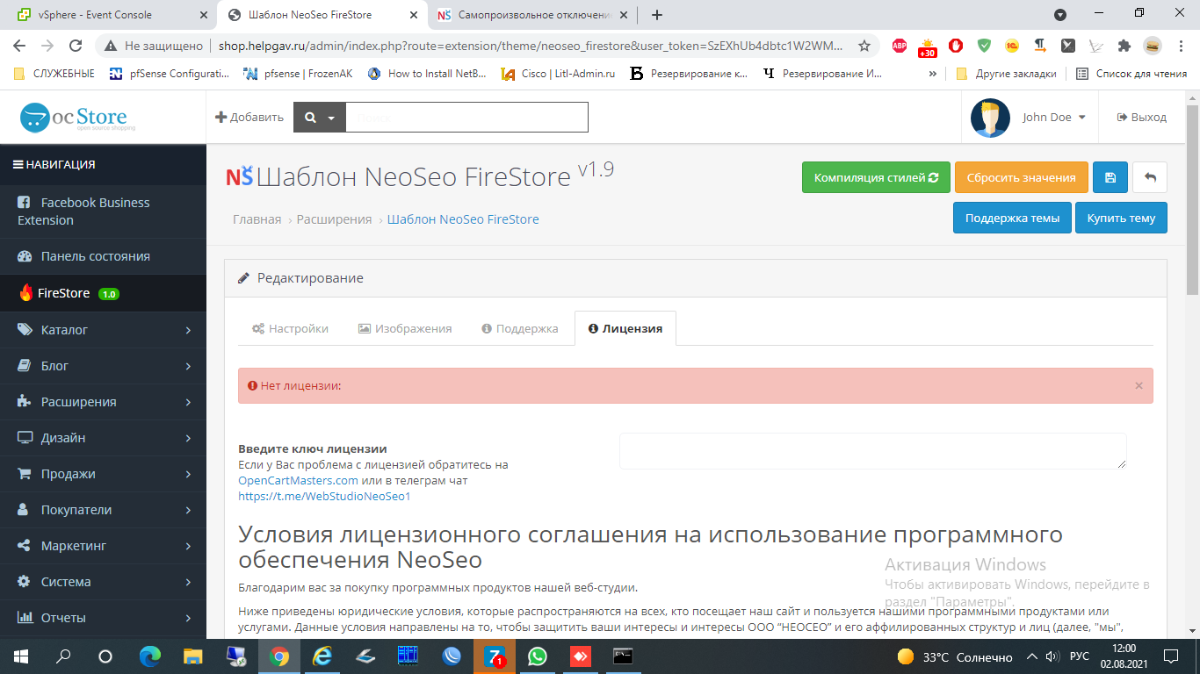Bookmark this page with star icon

[864, 46]
